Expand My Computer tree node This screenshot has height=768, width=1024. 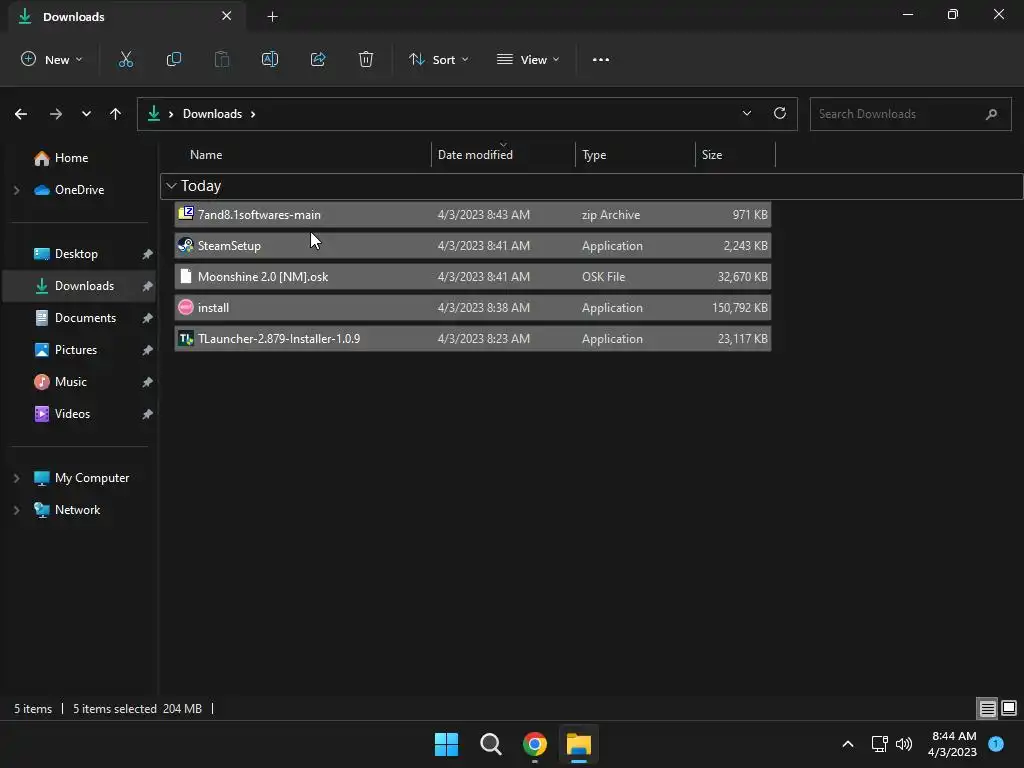coord(16,478)
